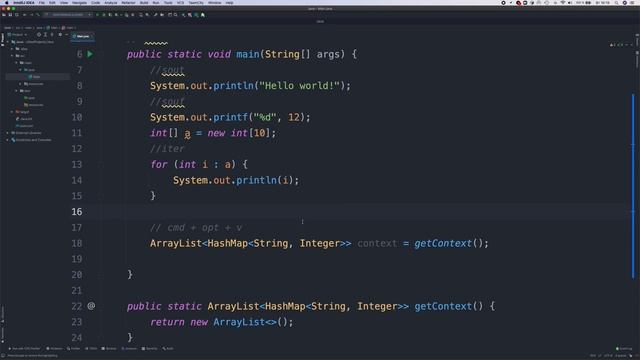This screenshot has width=640, height=360.
Task: Click line number 16 in gutter
Action: pyautogui.click(x=77, y=211)
